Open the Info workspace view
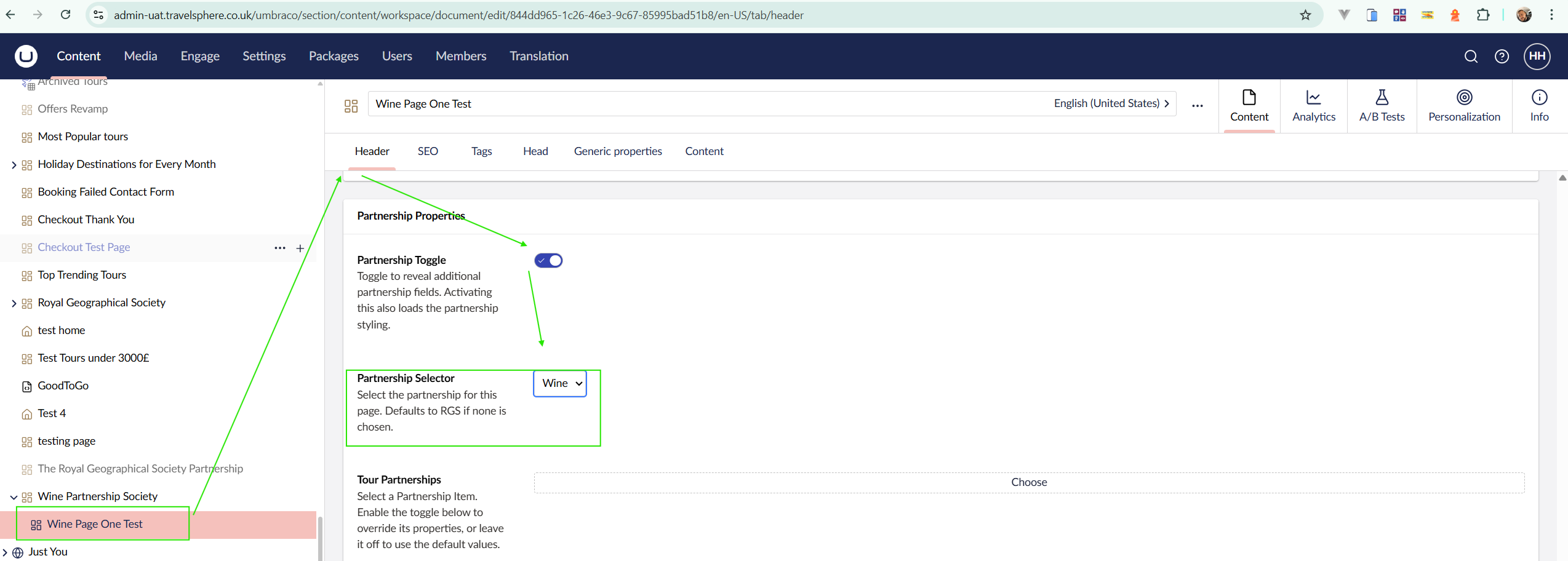Image resolution: width=1568 pixels, height=561 pixels. [1539, 106]
